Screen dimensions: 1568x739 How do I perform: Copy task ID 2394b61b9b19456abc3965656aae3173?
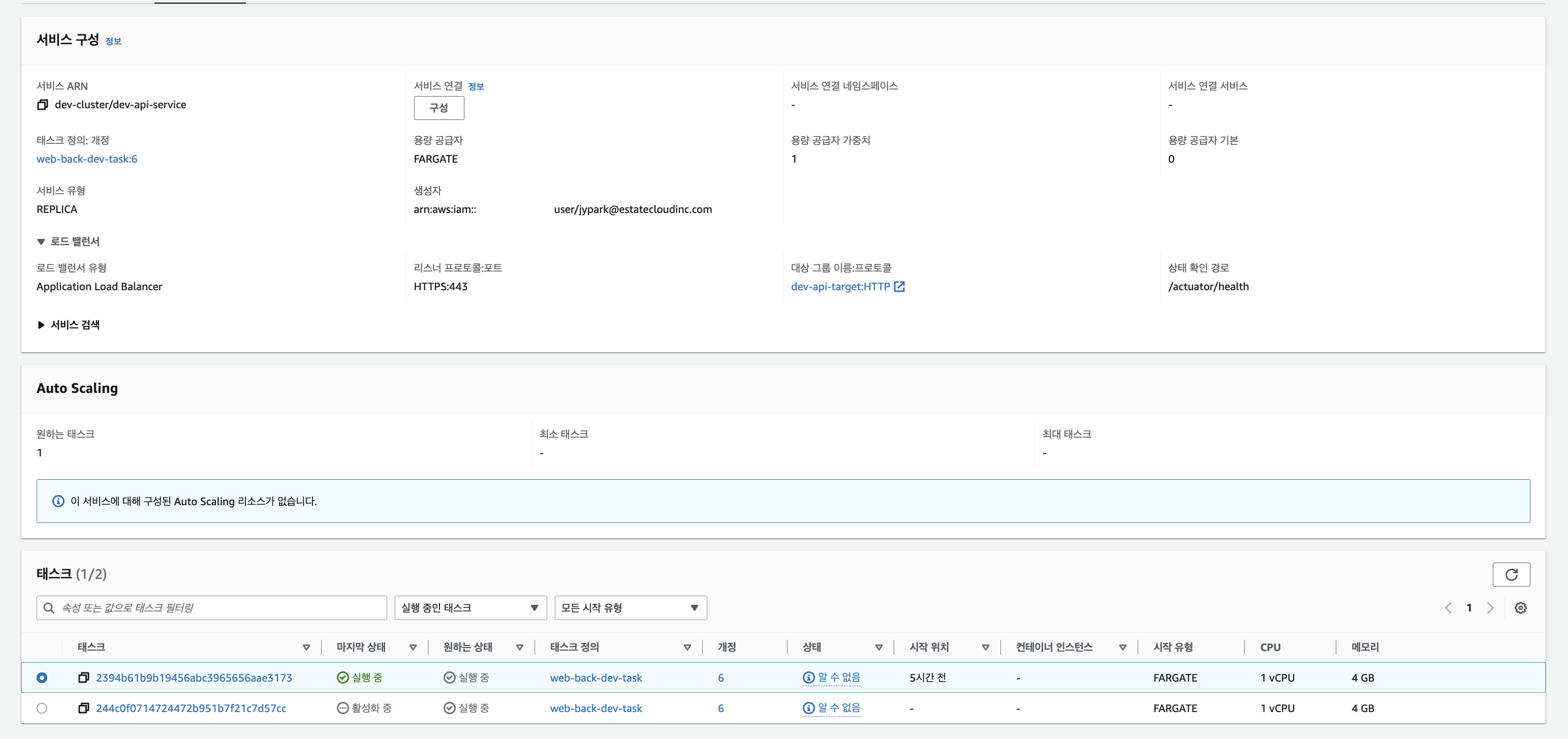pos(83,678)
